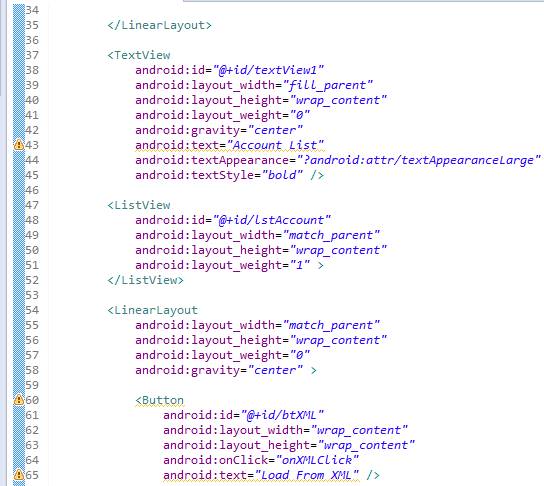Click the "Load From XML" text value
Screen dimensions: 544x486
307,475
